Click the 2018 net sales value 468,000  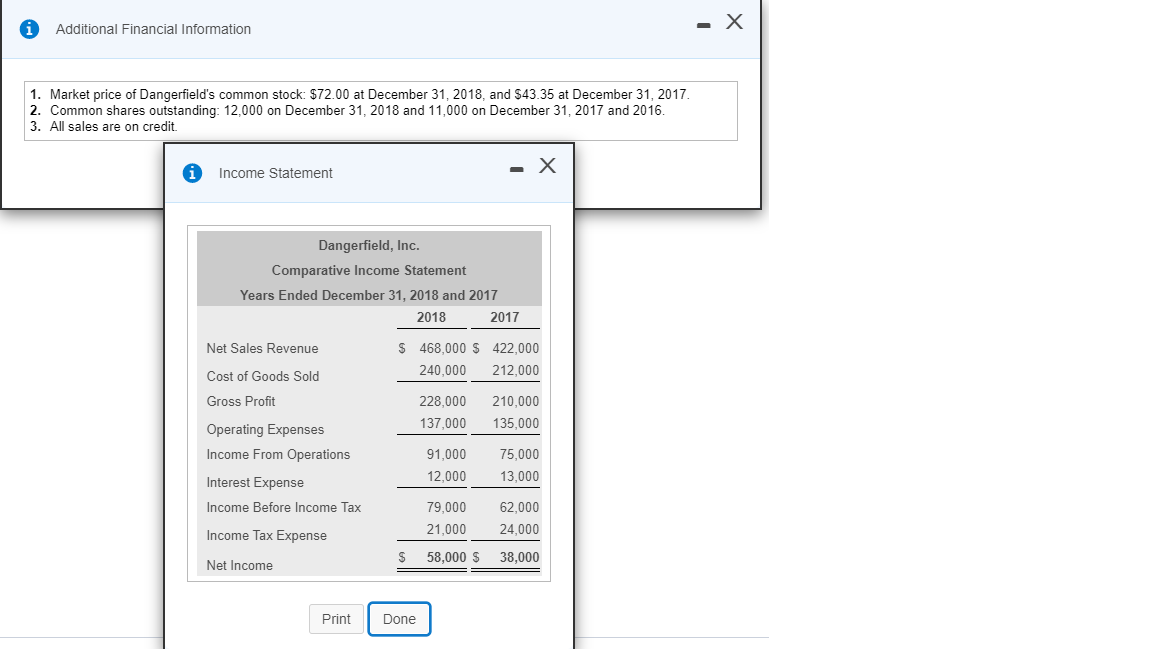(x=442, y=348)
